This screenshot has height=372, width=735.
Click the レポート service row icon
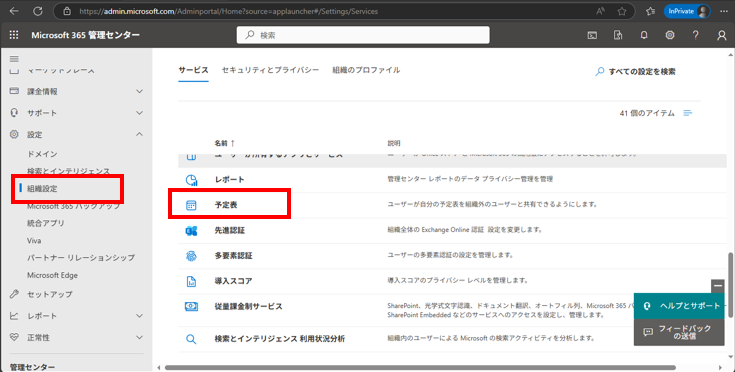(191, 180)
